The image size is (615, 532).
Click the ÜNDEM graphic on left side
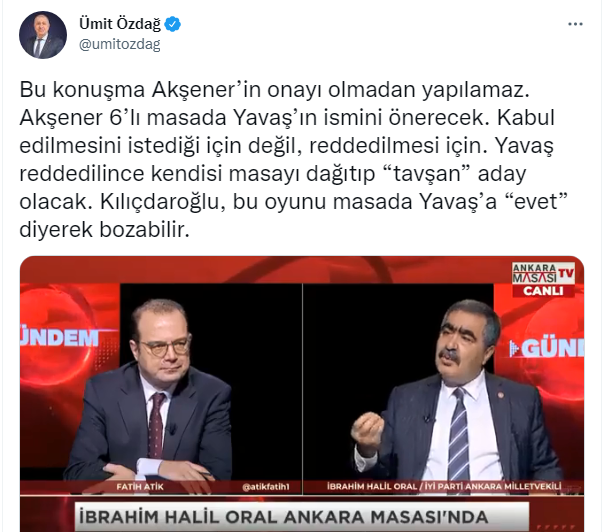click(59, 338)
